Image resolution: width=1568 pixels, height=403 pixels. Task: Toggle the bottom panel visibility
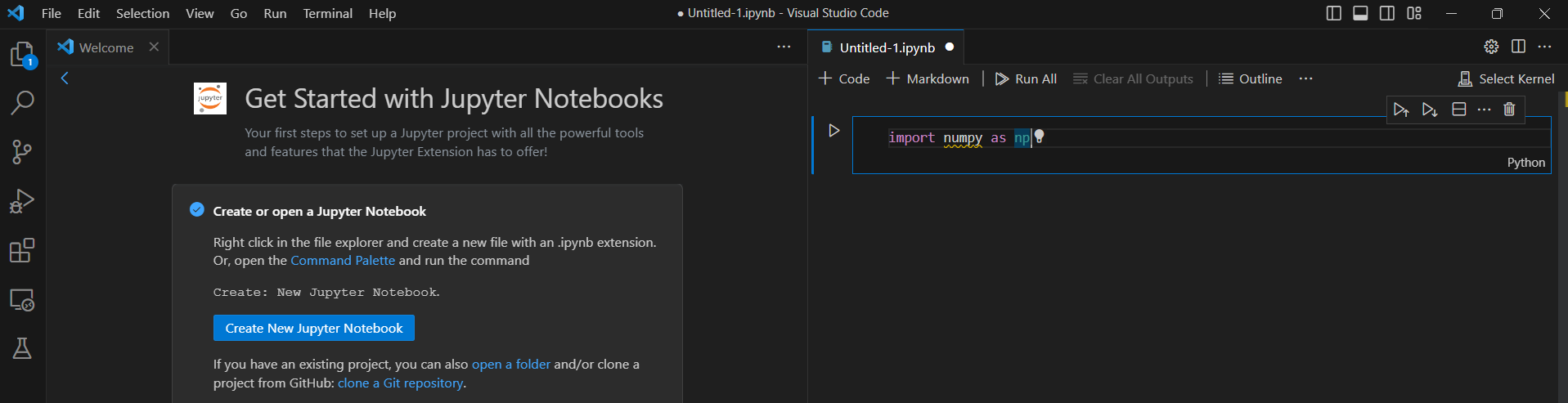click(1360, 13)
